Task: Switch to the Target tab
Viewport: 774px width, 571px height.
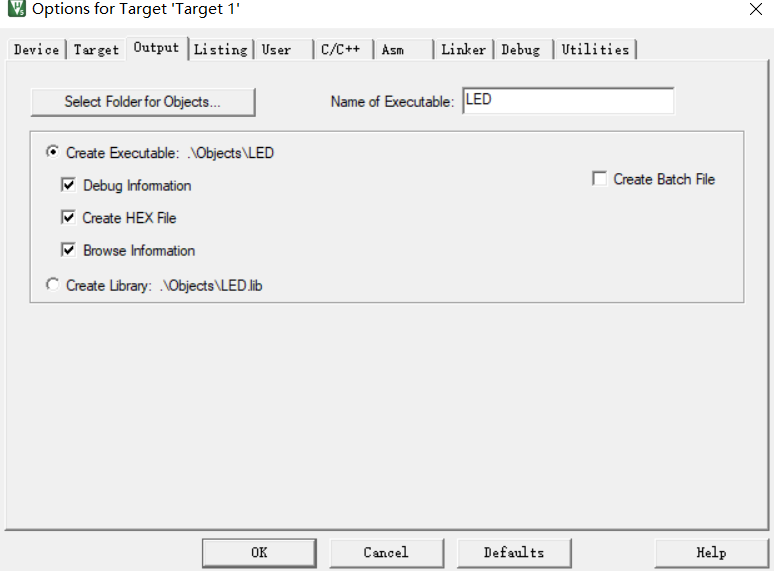Action: click(x=96, y=49)
